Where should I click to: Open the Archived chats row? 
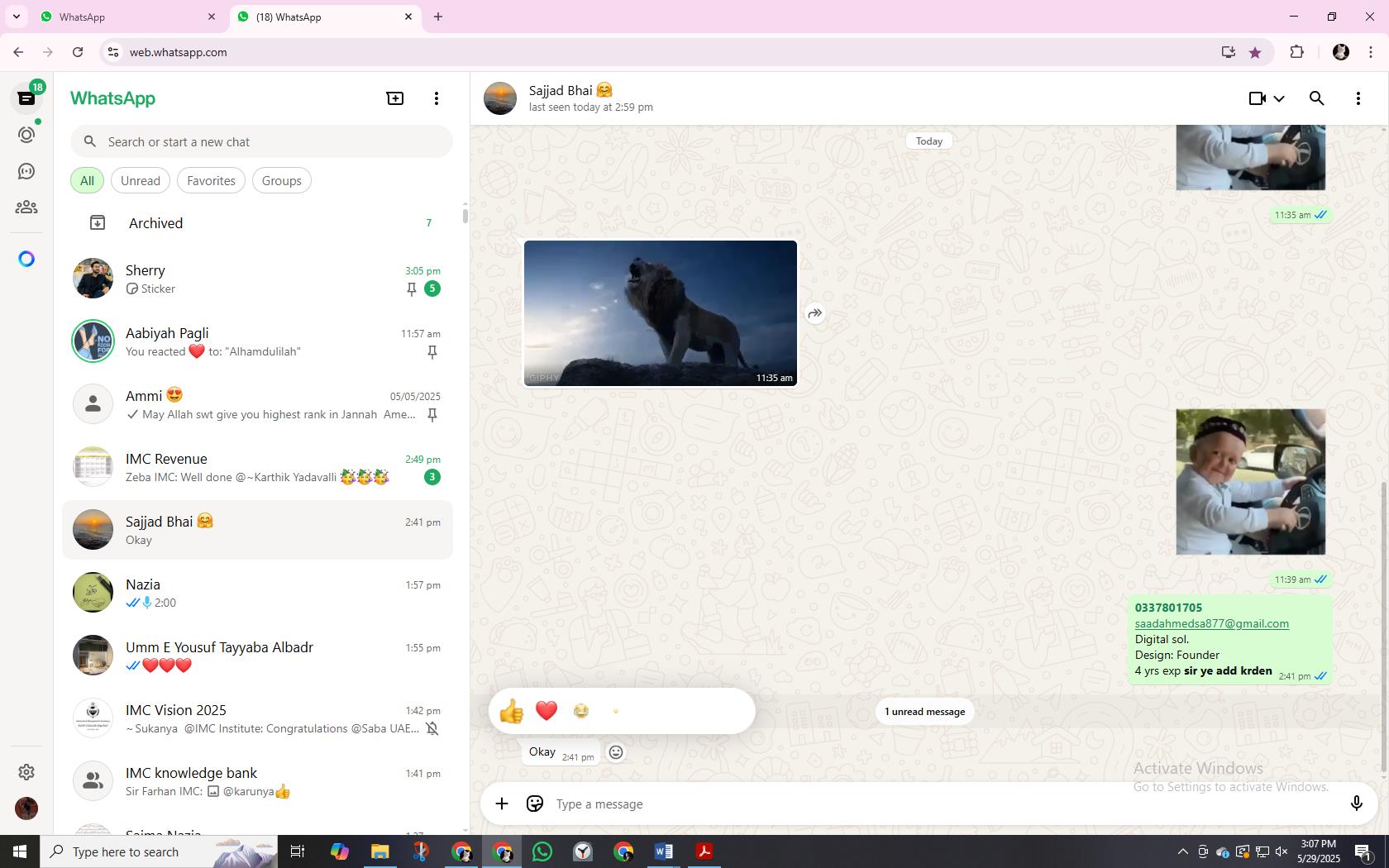coord(257,223)
